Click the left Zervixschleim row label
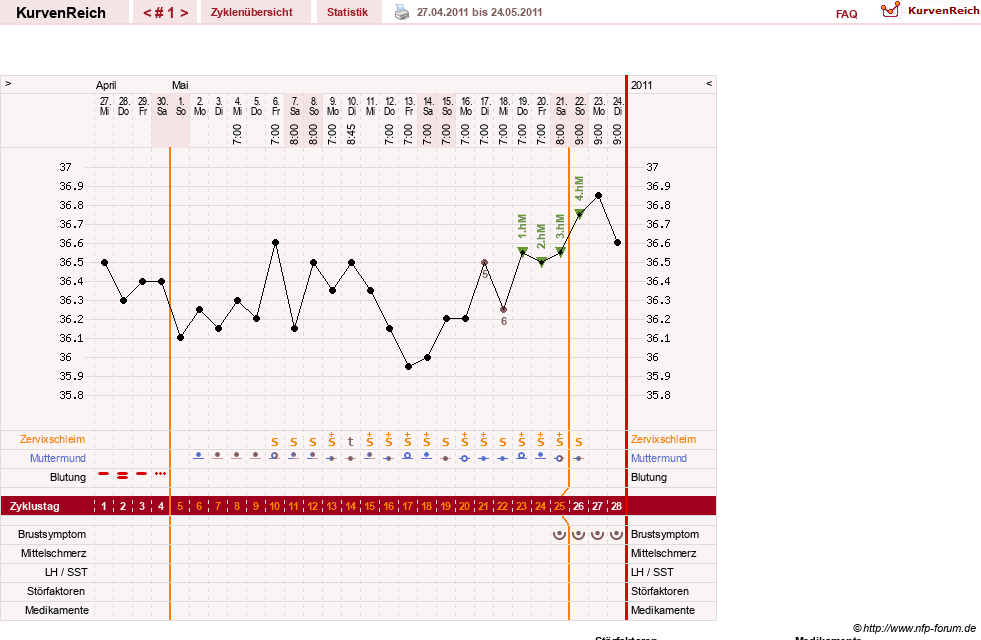 (53, 439)
